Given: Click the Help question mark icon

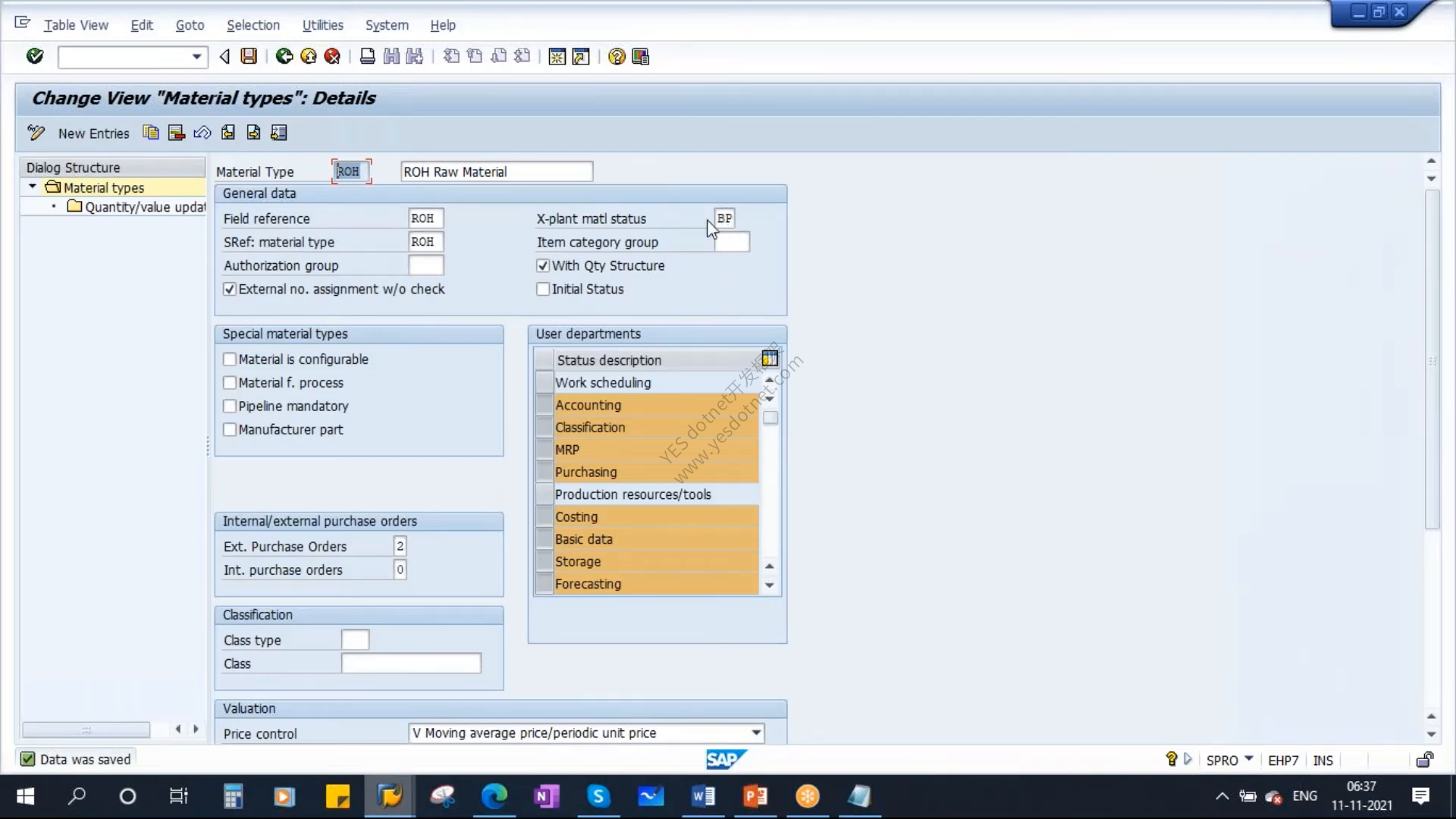Looking at the screenshot, I should 617,57.
